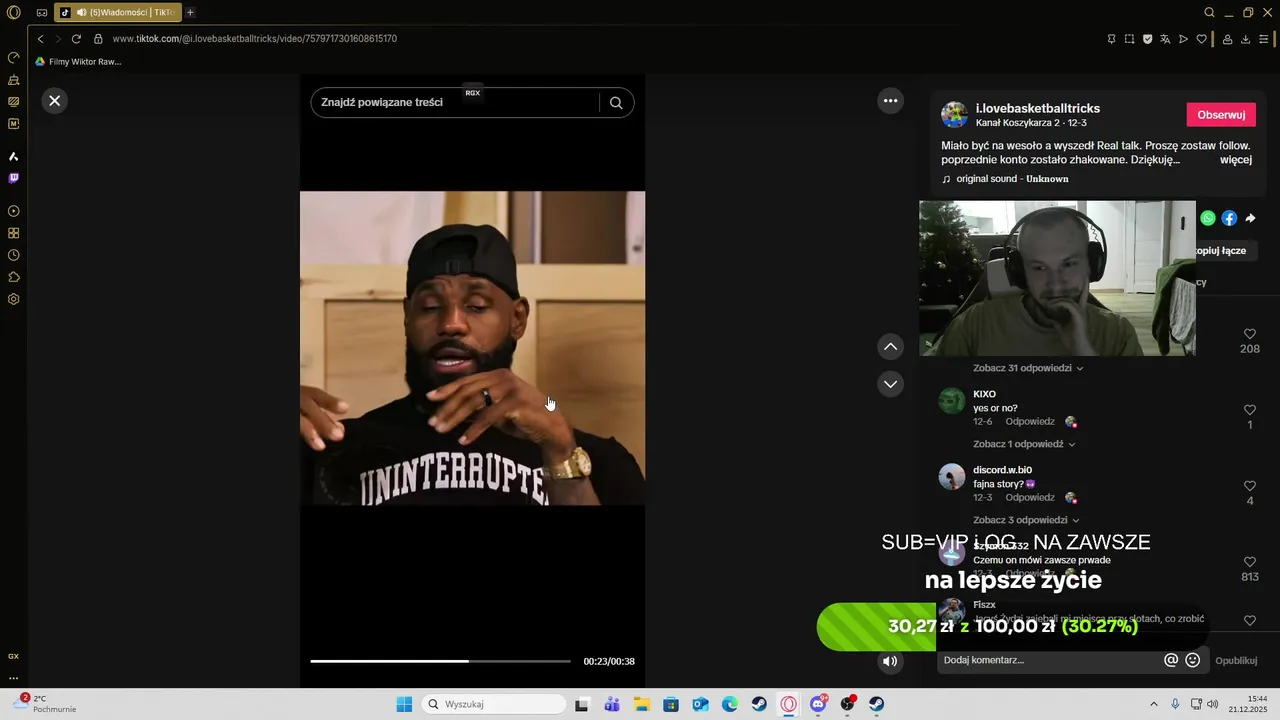Go to previous video with up arrow
Image resolution: width=1280 pixels, height=720 pixels.
(890, 346)
